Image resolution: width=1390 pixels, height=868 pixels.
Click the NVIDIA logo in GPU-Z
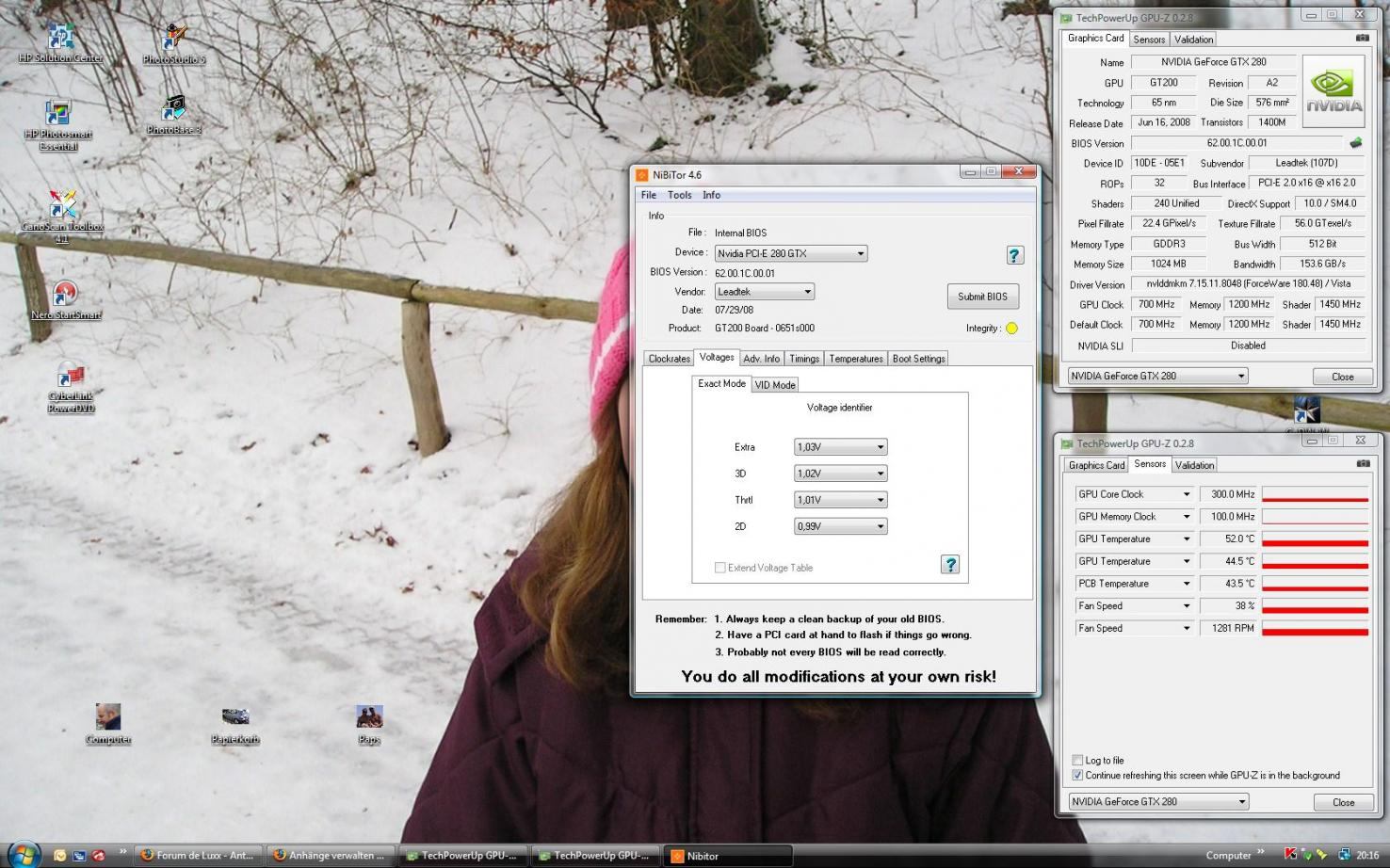tap(1333, 91)
